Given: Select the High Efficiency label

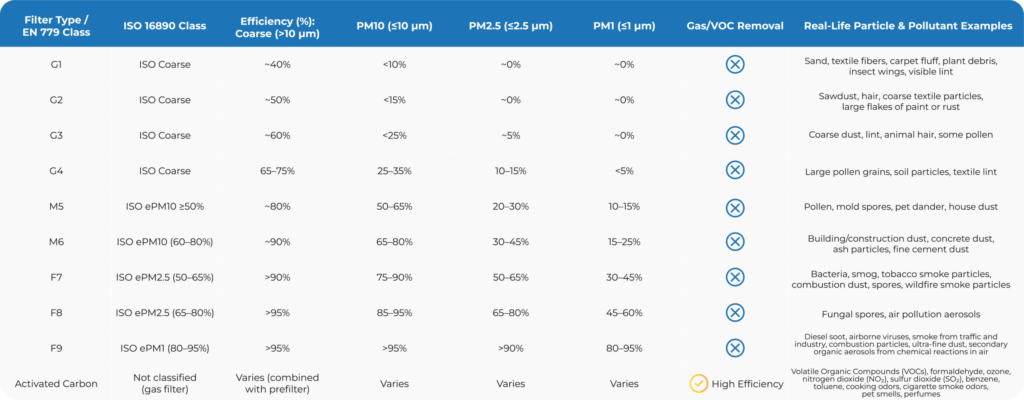Looking at the screenshot, I should click(x=746, y=383).
